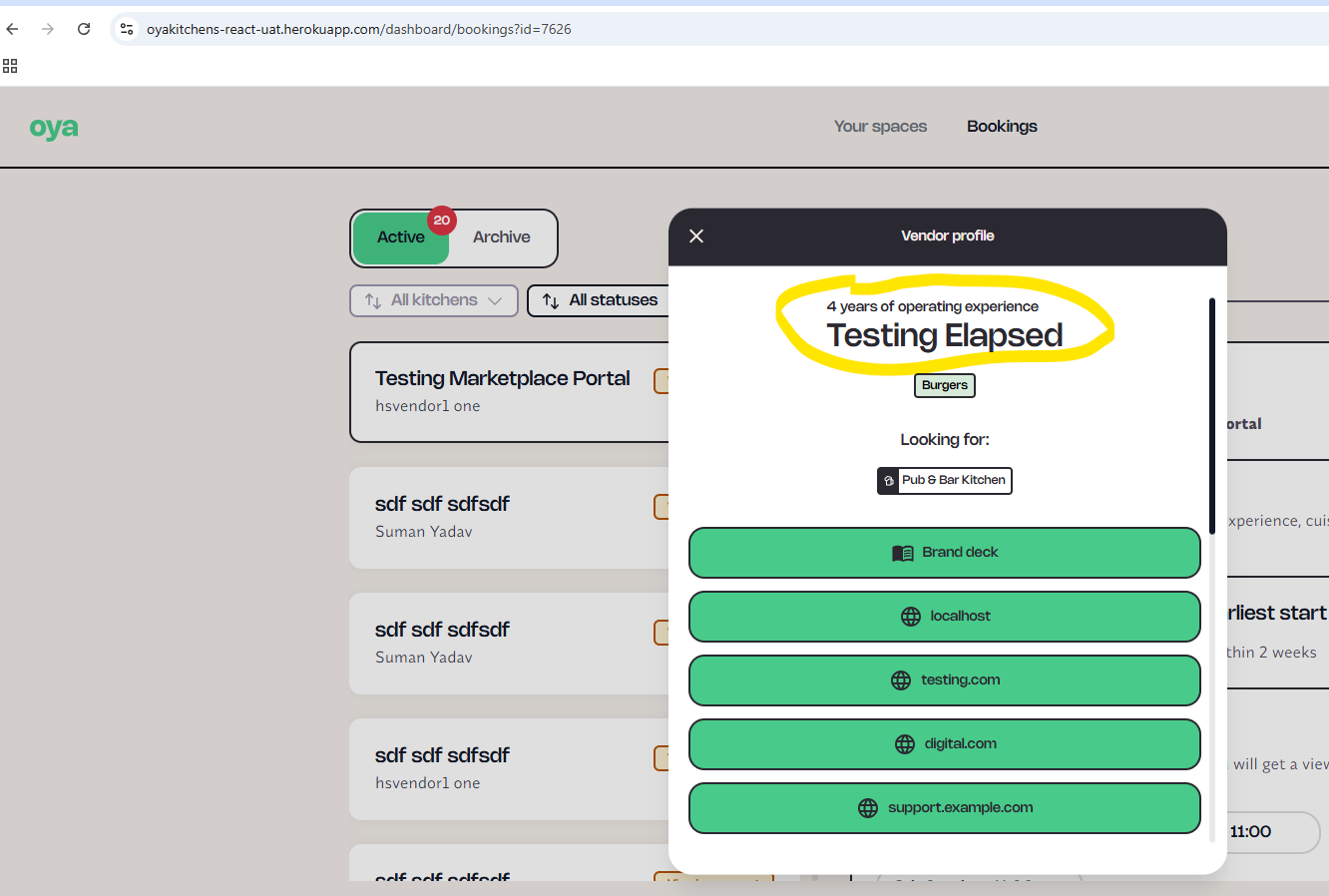Close the Vendor profile panel
Image resolution: width=1329 pixels, height=896 pixels.
(x=696, y=236)
